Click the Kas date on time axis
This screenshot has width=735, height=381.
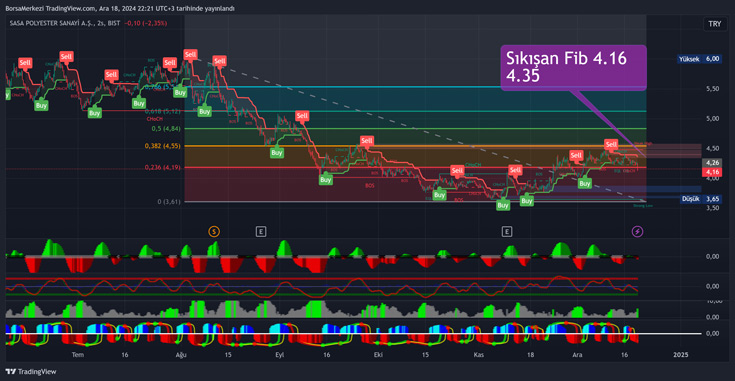coord(479,355)
